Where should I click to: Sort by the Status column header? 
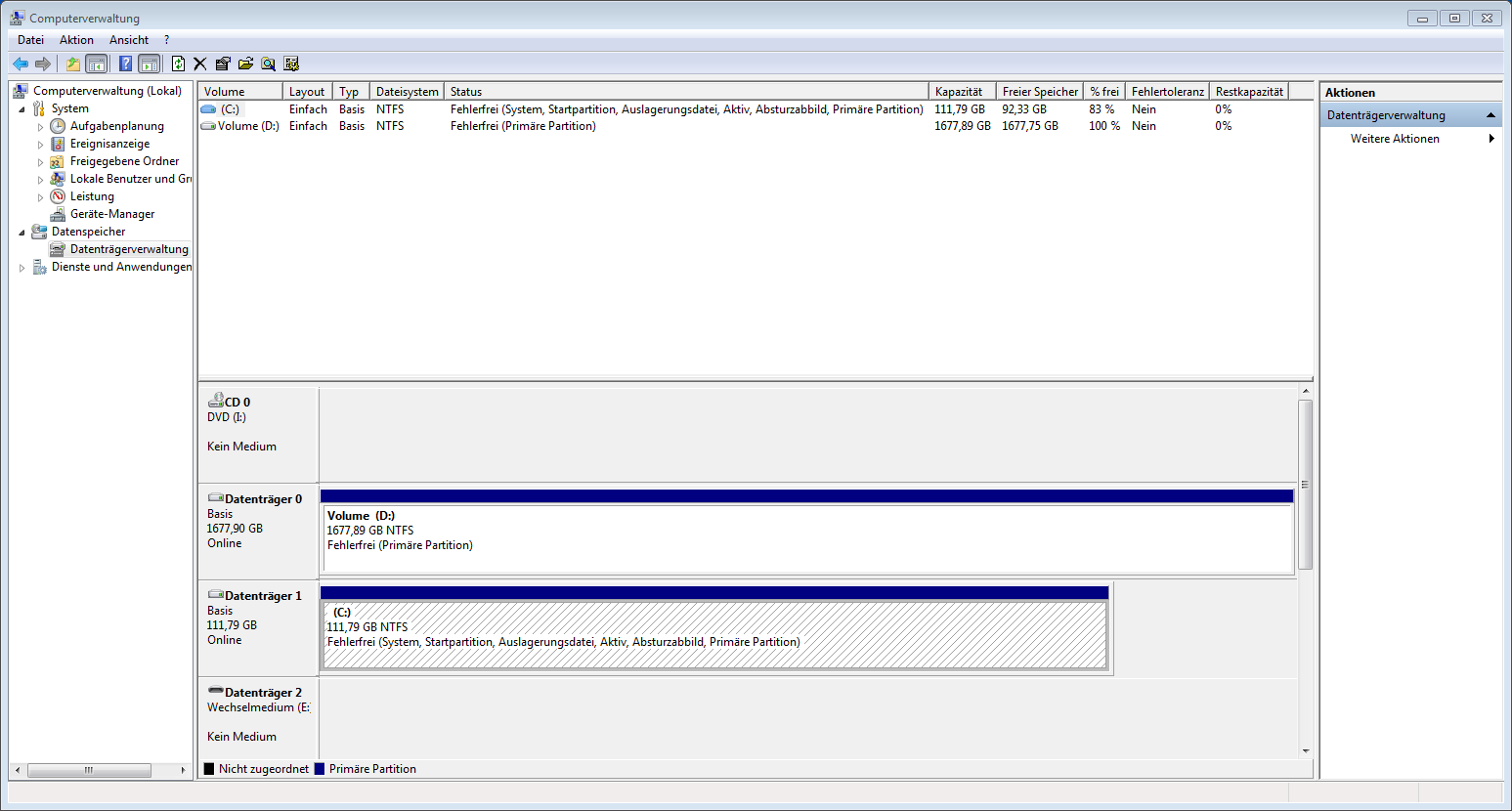pos(686,91)
